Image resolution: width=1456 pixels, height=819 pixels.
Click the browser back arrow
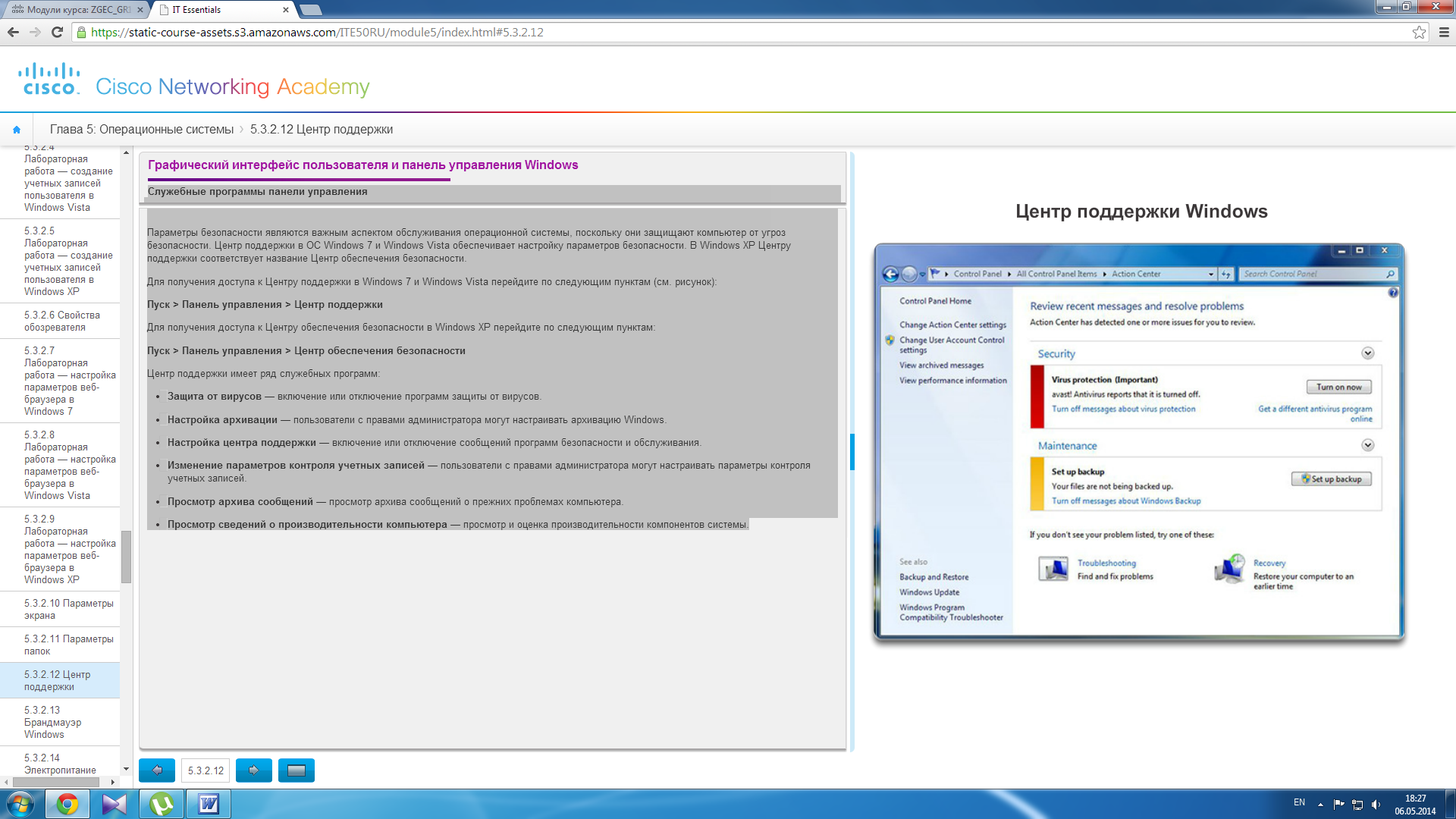[13, 32]
